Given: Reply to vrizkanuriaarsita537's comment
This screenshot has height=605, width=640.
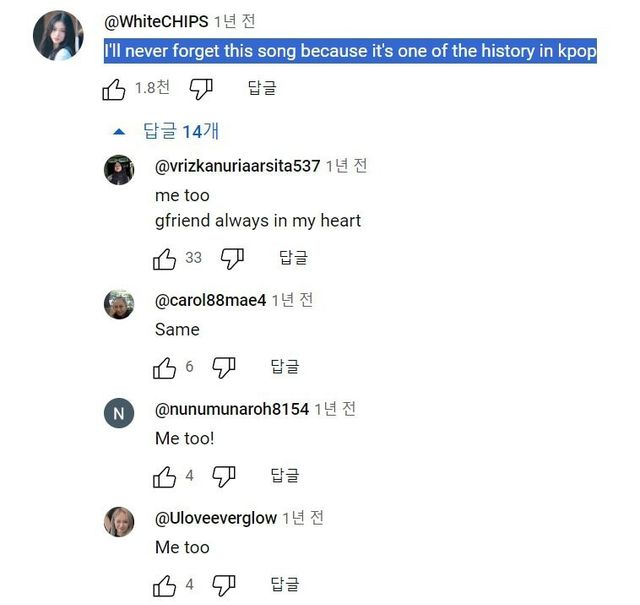Looking at the screenshot, I should tap(293, 259).
